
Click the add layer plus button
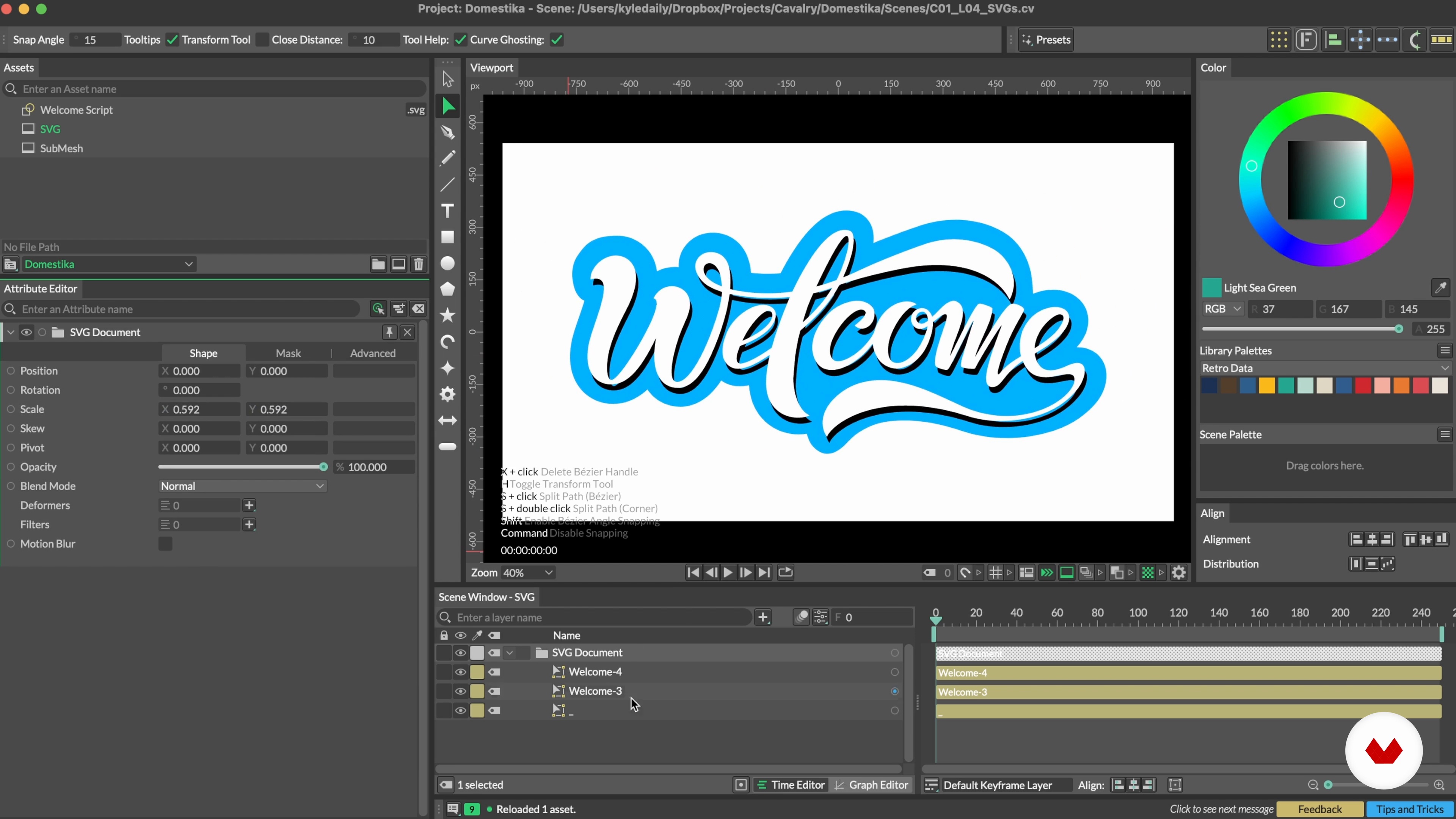pyautogui.click(x=763, y=617)
